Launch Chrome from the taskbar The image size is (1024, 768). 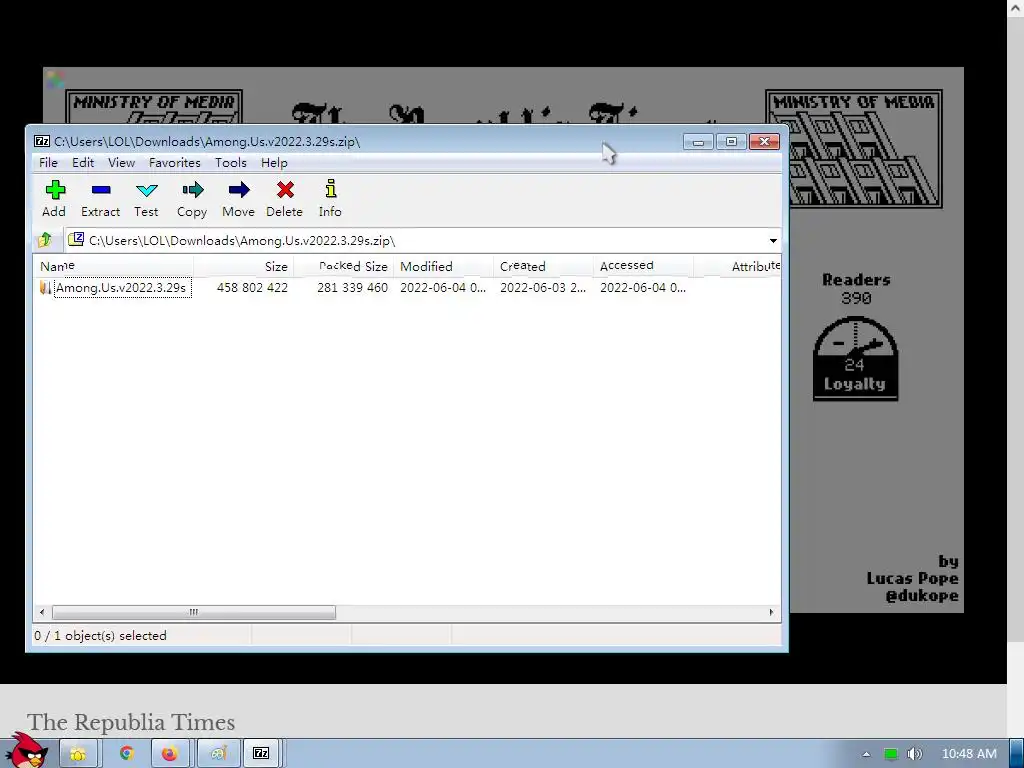[x=127, y=754]
